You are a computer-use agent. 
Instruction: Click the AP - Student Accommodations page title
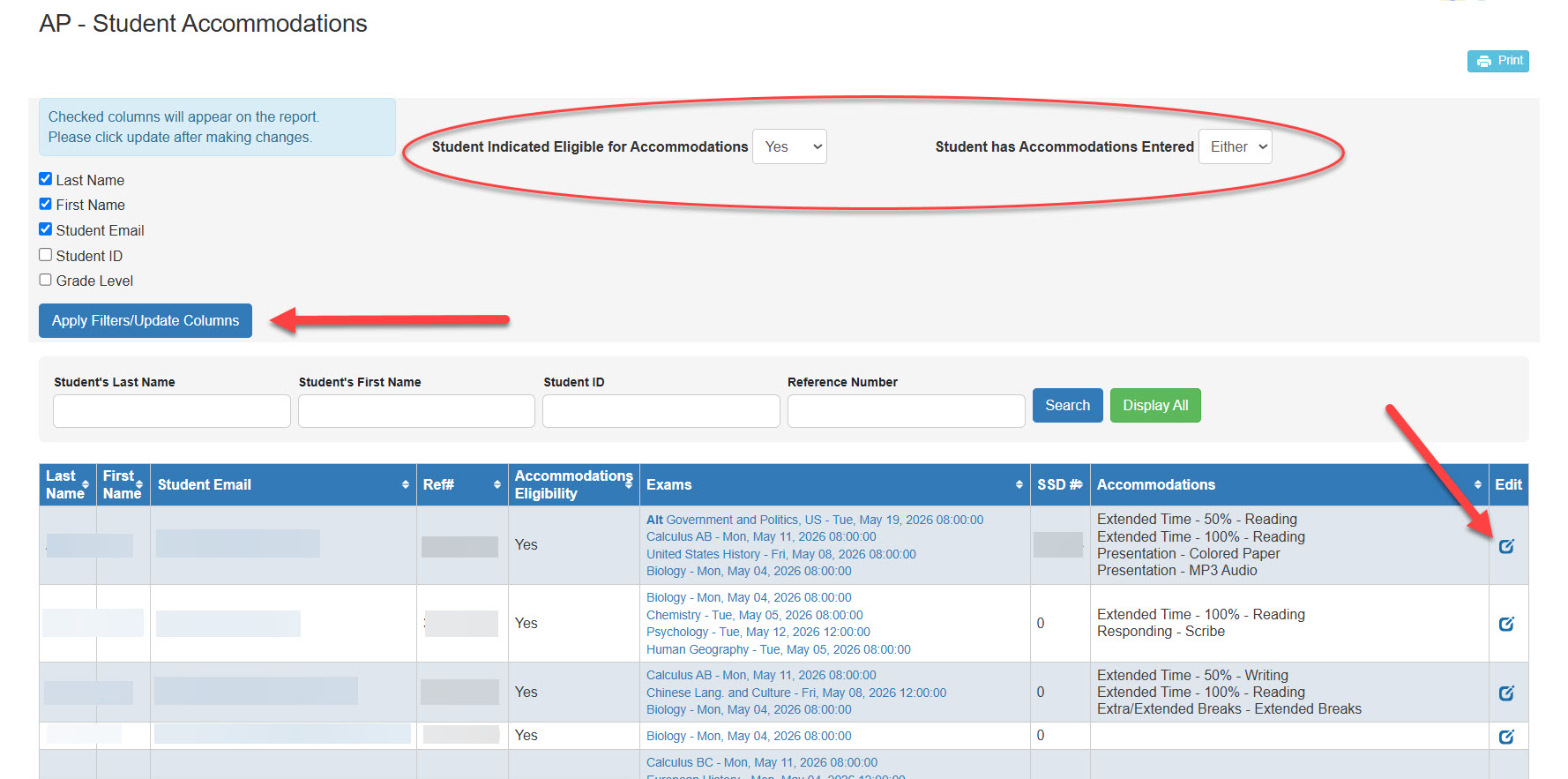(x=203, y=24)
